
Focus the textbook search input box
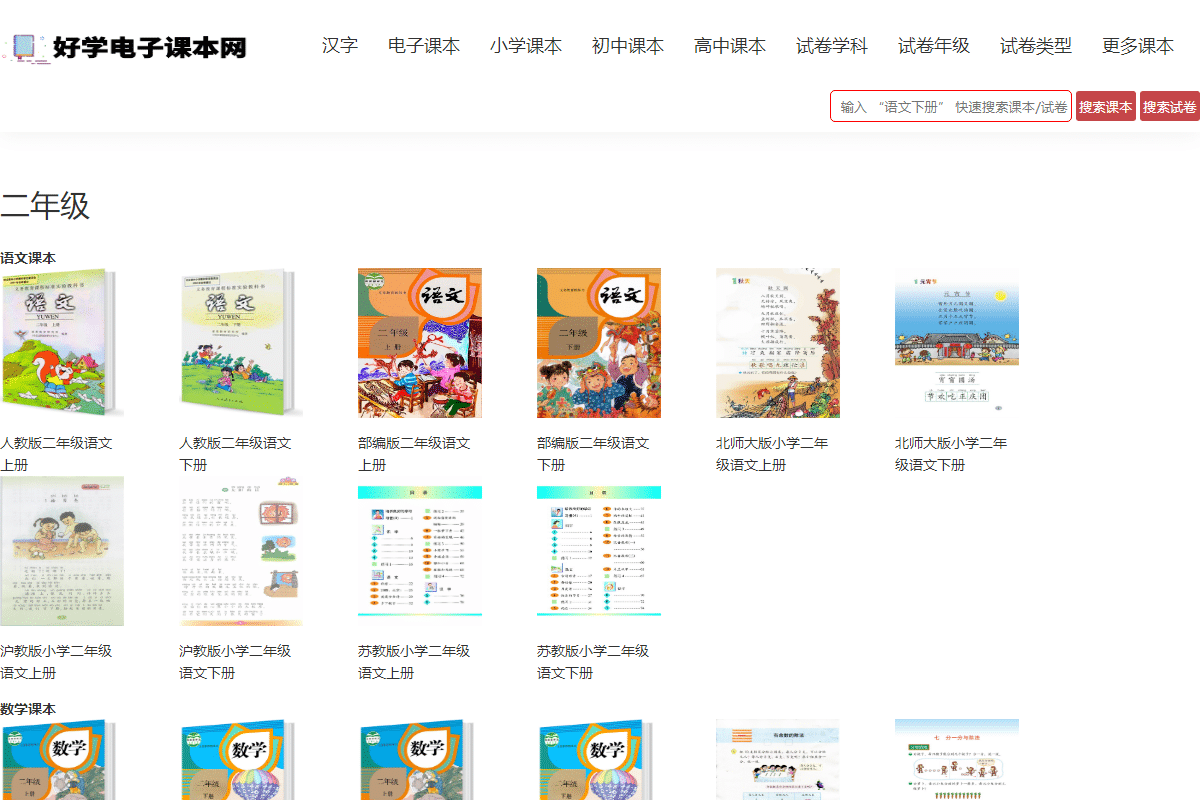click(951, 106)
